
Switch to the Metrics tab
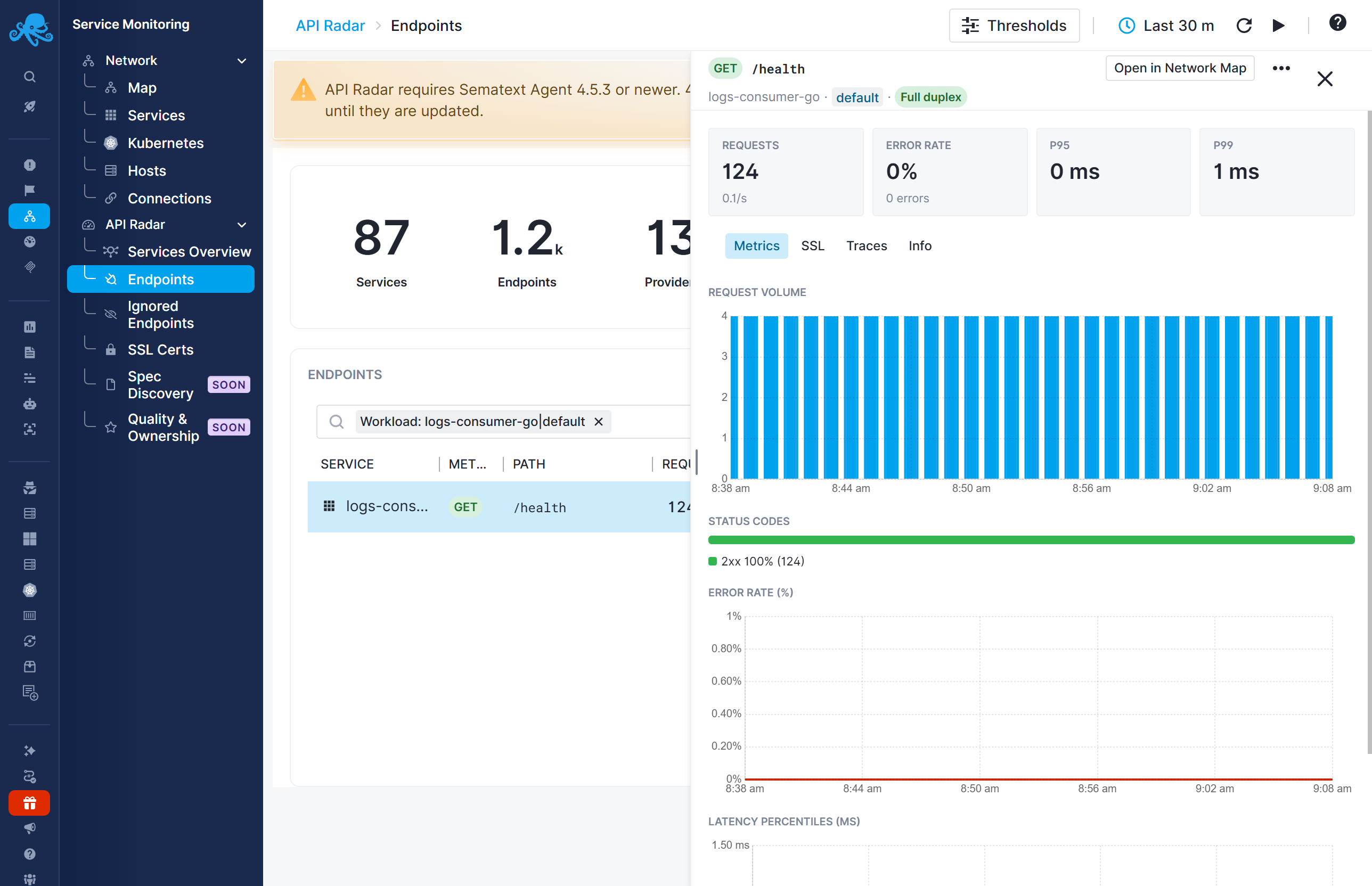point(756,245)
